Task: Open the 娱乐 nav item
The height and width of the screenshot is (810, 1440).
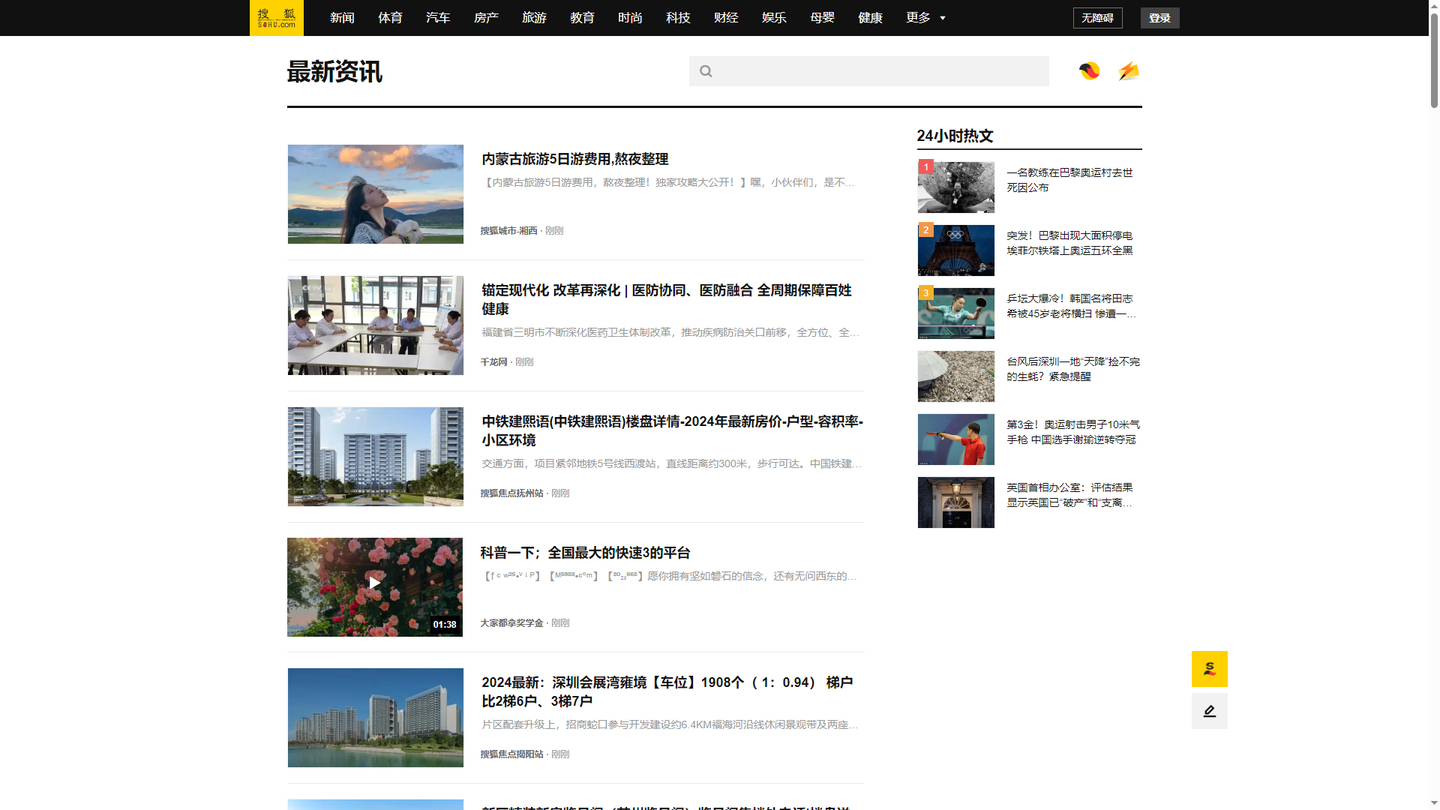Action: tap(774, 18)
